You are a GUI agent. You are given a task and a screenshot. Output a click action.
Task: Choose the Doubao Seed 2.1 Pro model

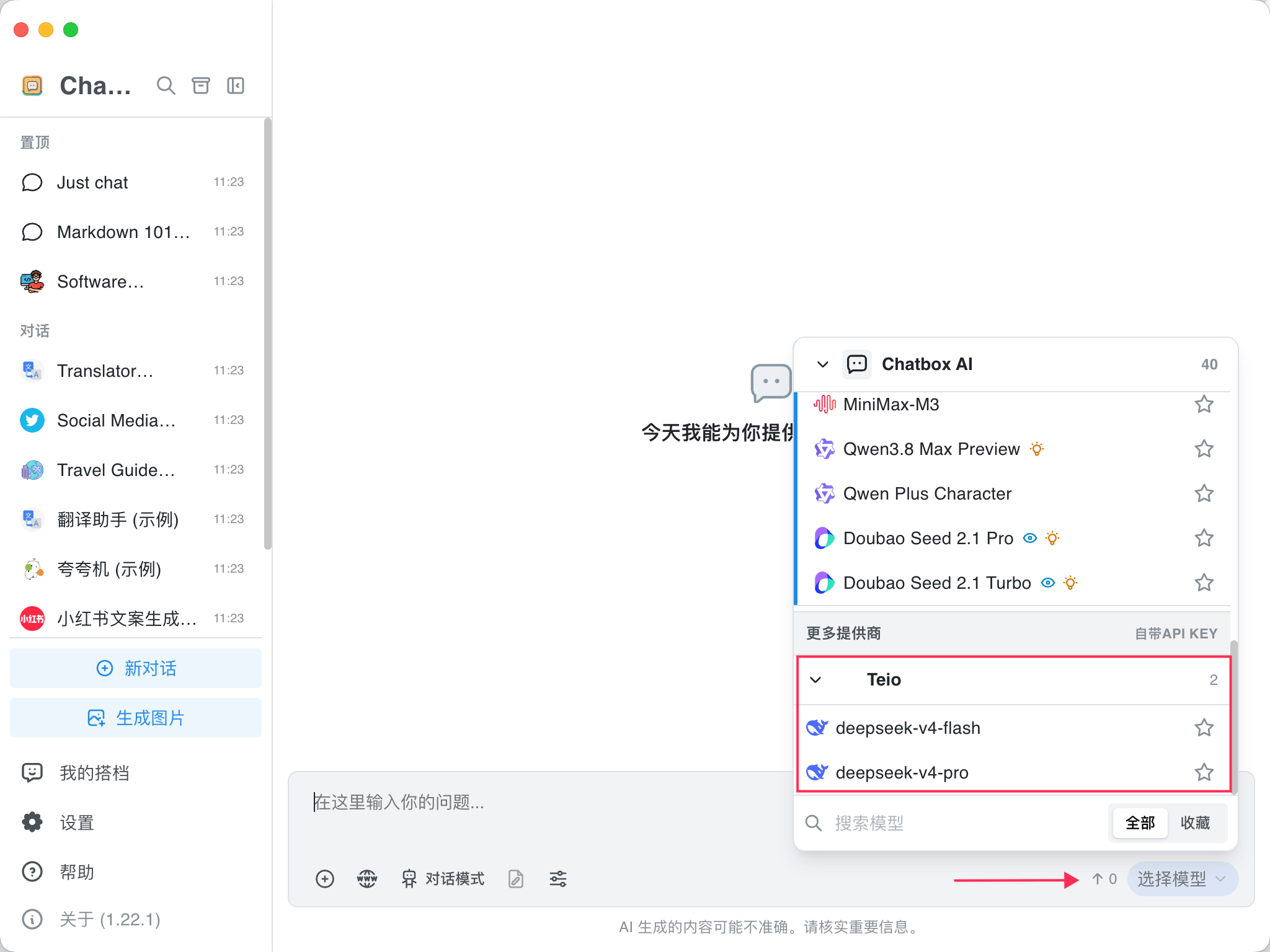click(x=1012, y=538)
